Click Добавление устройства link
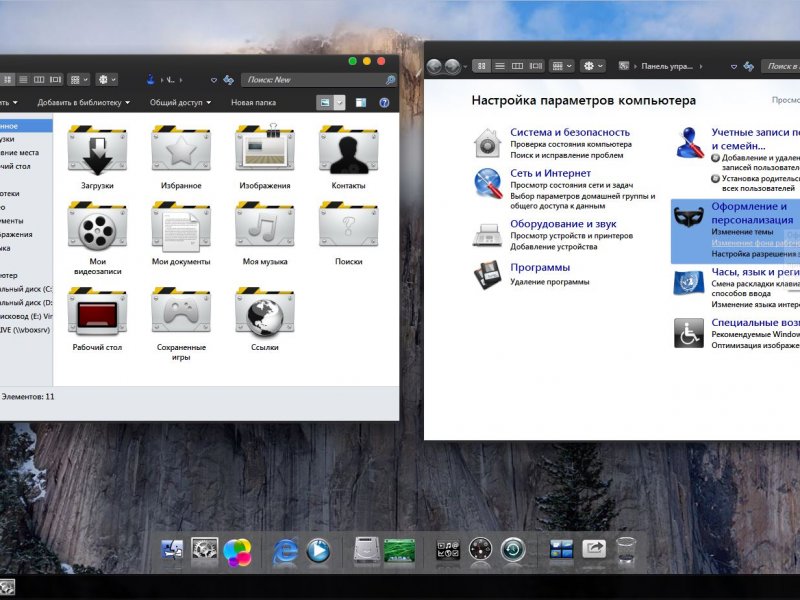800x600 pixels. pyautogui.click(x=554, y=246)
